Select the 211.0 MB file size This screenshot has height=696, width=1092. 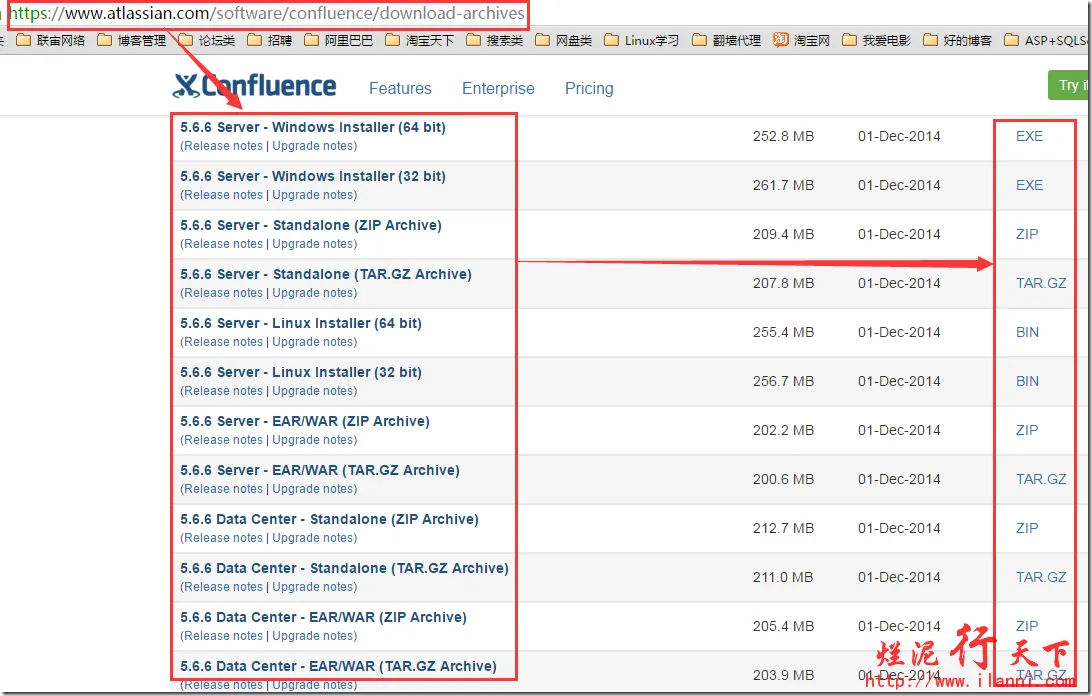pos(783,577)
